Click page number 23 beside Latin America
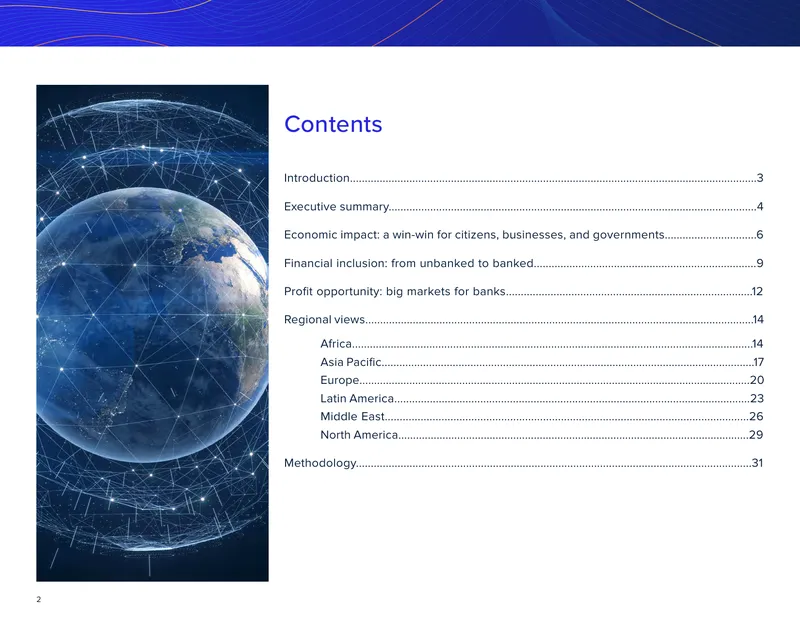Image resolution: width=800 pixels, height=618 pixels. [x=757, y=399]
